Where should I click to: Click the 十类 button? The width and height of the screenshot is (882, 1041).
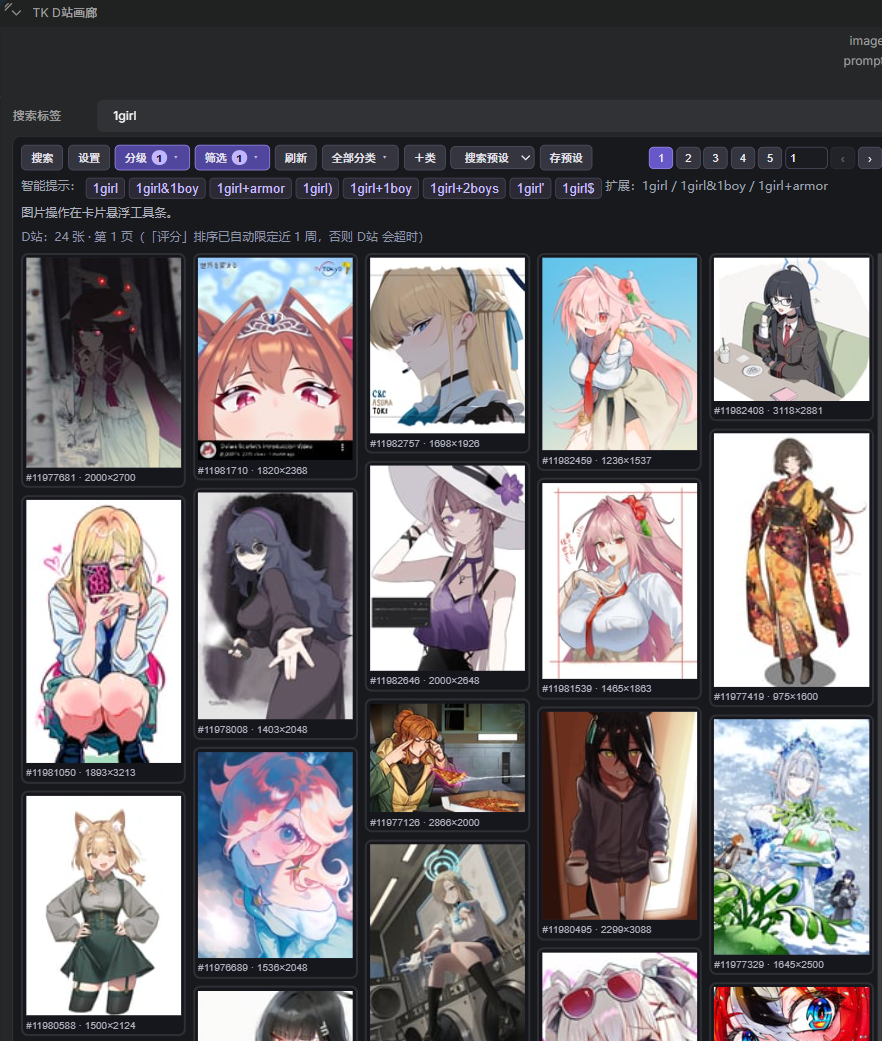pos(425,158)
